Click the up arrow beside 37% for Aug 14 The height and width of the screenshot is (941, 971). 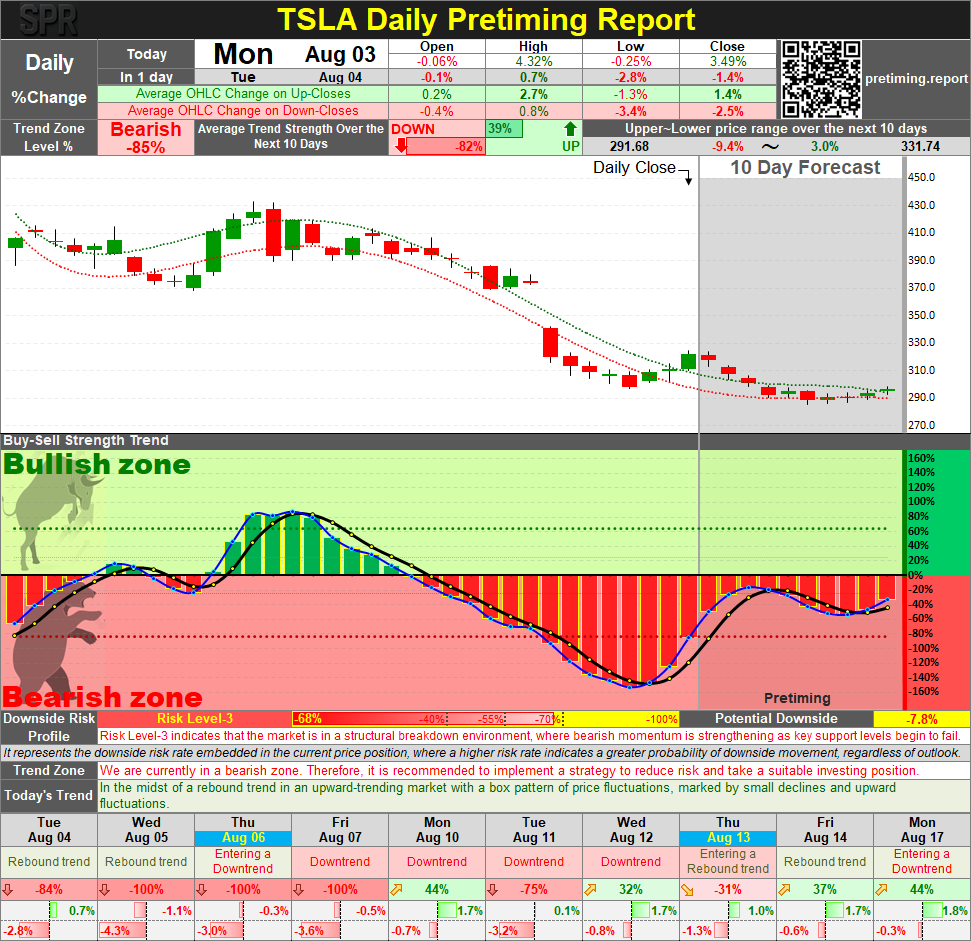click(x=784, y=890)
